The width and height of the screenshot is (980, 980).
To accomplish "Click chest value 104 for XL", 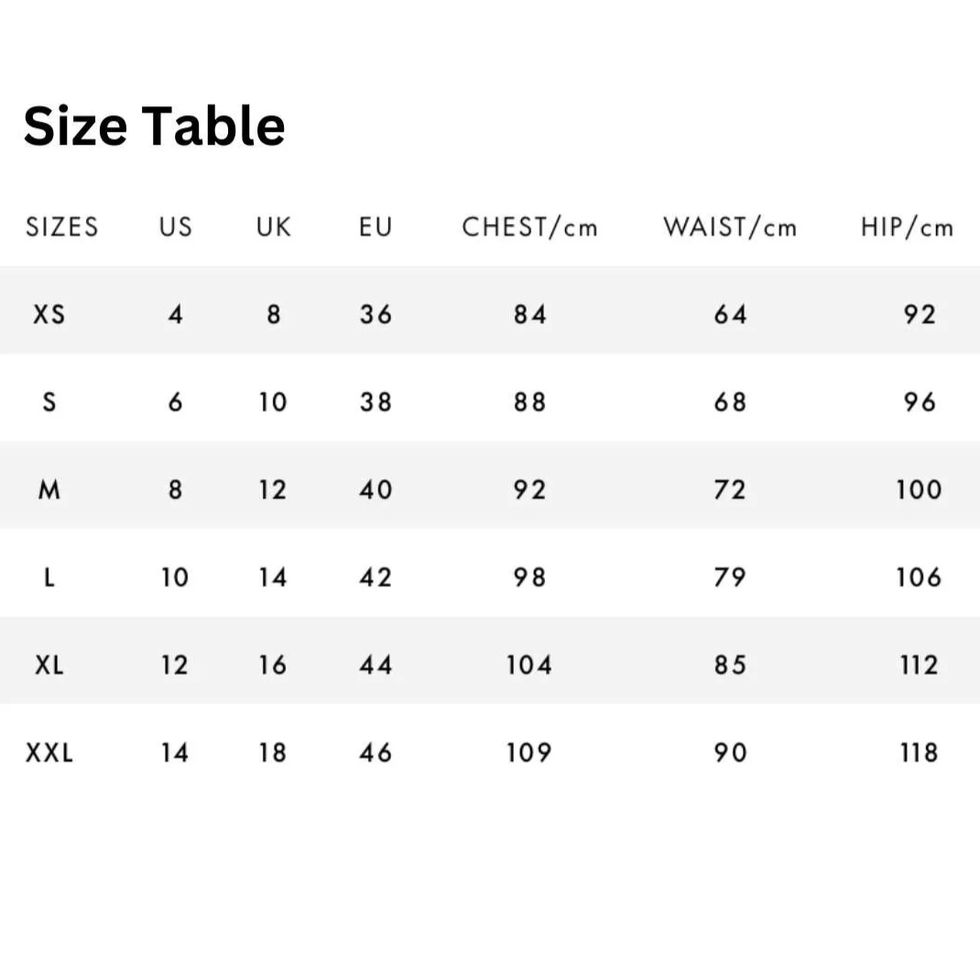I will (x=529, y=665).
